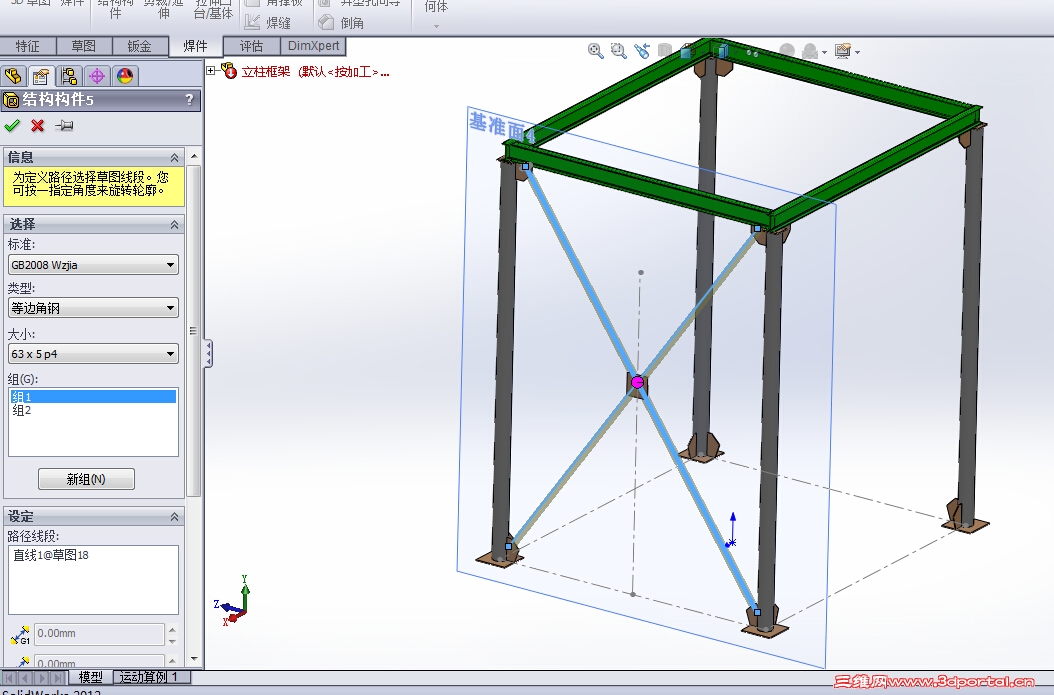Switch to the DimXpert tab
The image size is (1054, 695).
(x=313, y=46)
